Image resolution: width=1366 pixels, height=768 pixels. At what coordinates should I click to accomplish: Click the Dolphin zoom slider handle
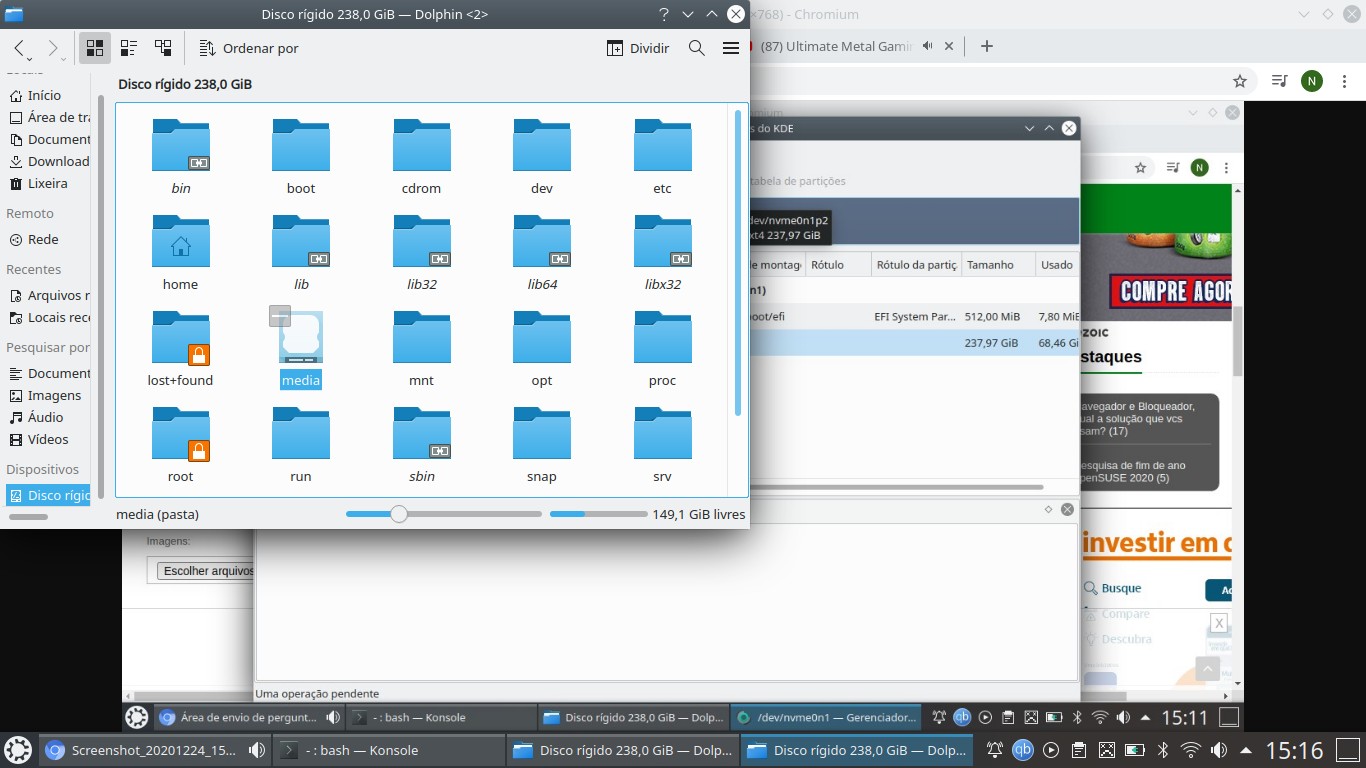(x=399, y=514)
